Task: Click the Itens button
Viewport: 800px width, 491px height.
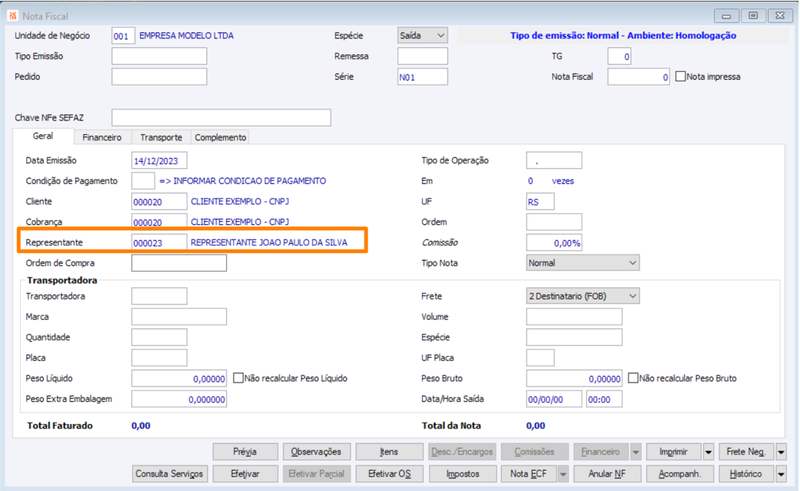Action: coord(389,452)
